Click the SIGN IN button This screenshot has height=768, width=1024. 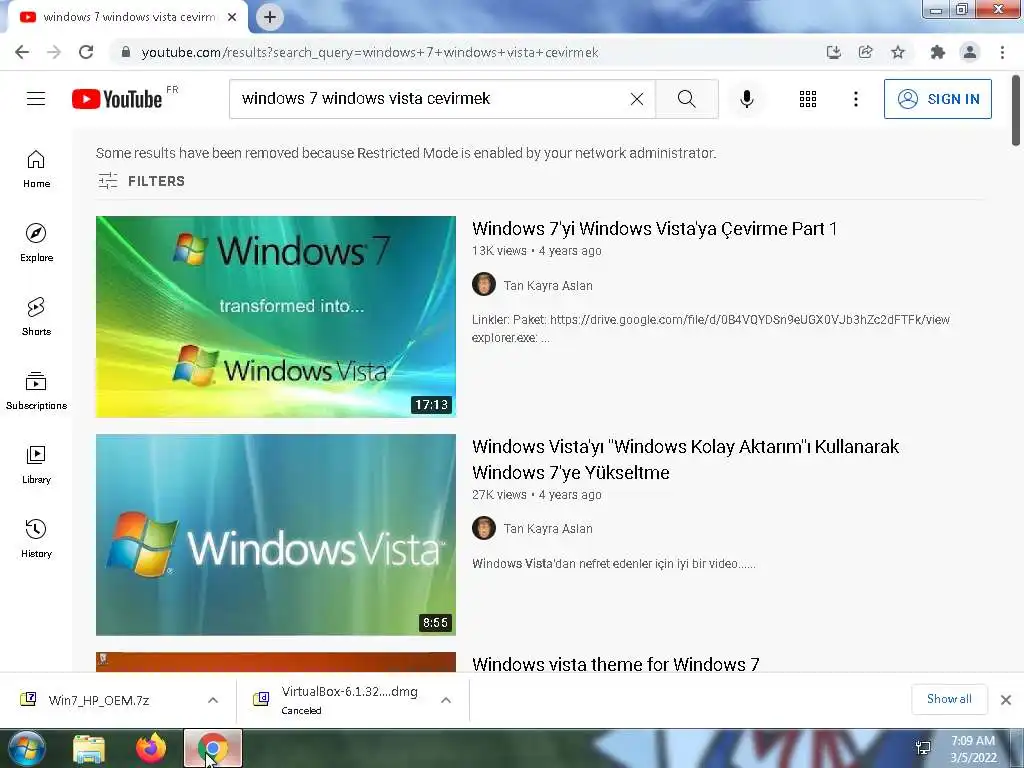[x=938, y=99]
